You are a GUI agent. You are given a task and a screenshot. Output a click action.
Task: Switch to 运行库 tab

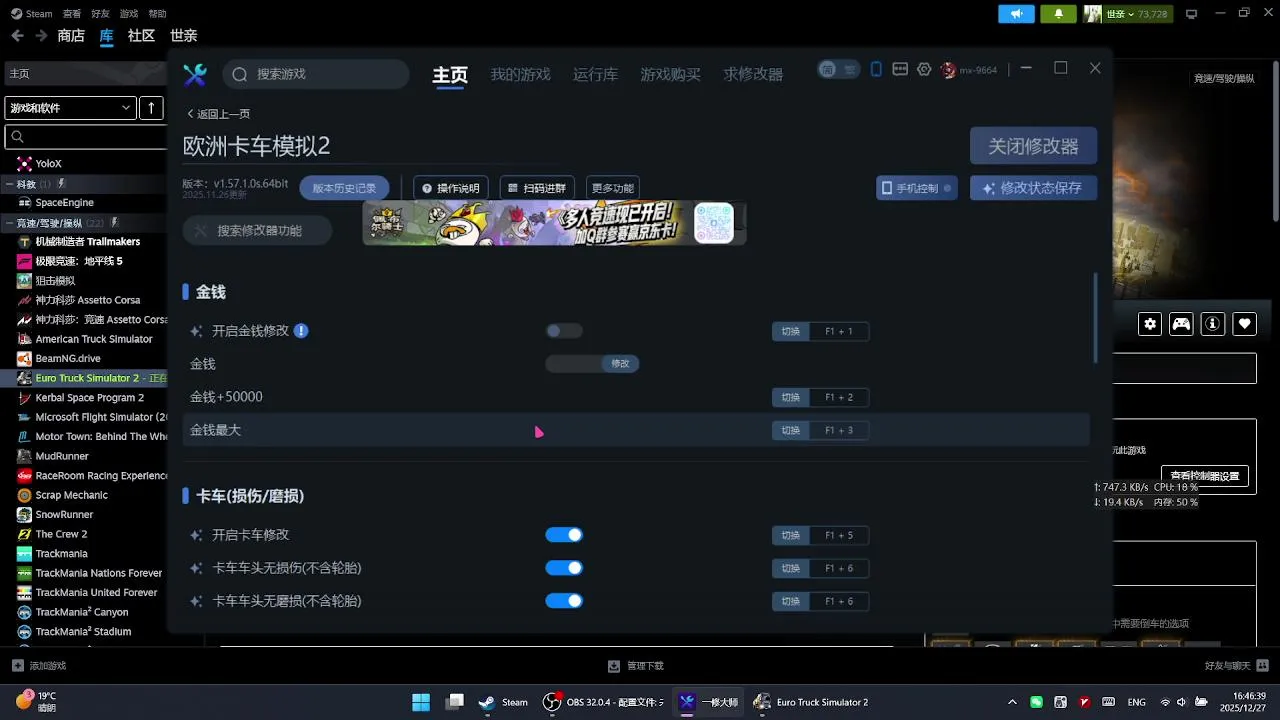[595, 74]
